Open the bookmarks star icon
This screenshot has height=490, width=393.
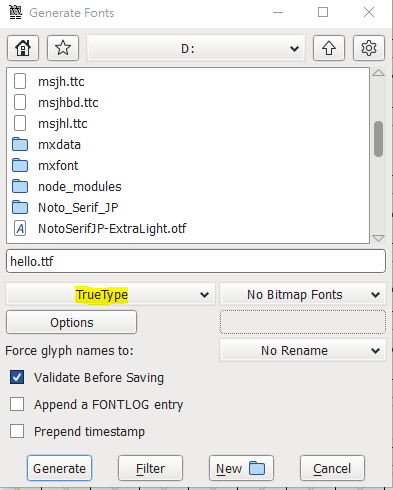pyautogui.click(x=63, y=48)
